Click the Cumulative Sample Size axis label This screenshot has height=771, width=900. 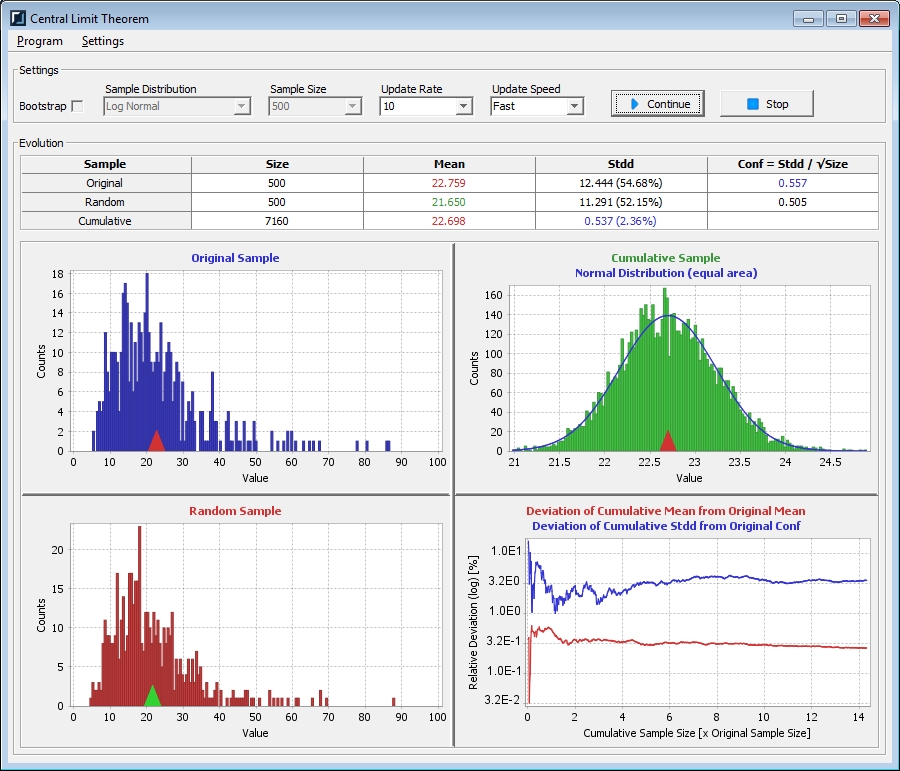coord(697,733)
